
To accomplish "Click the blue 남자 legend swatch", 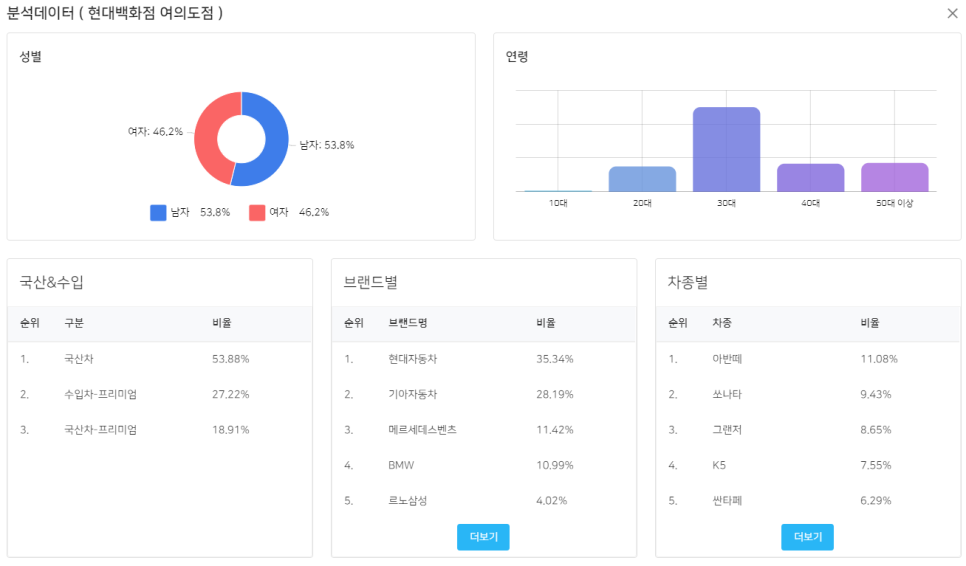I will (x=158, y=212).
